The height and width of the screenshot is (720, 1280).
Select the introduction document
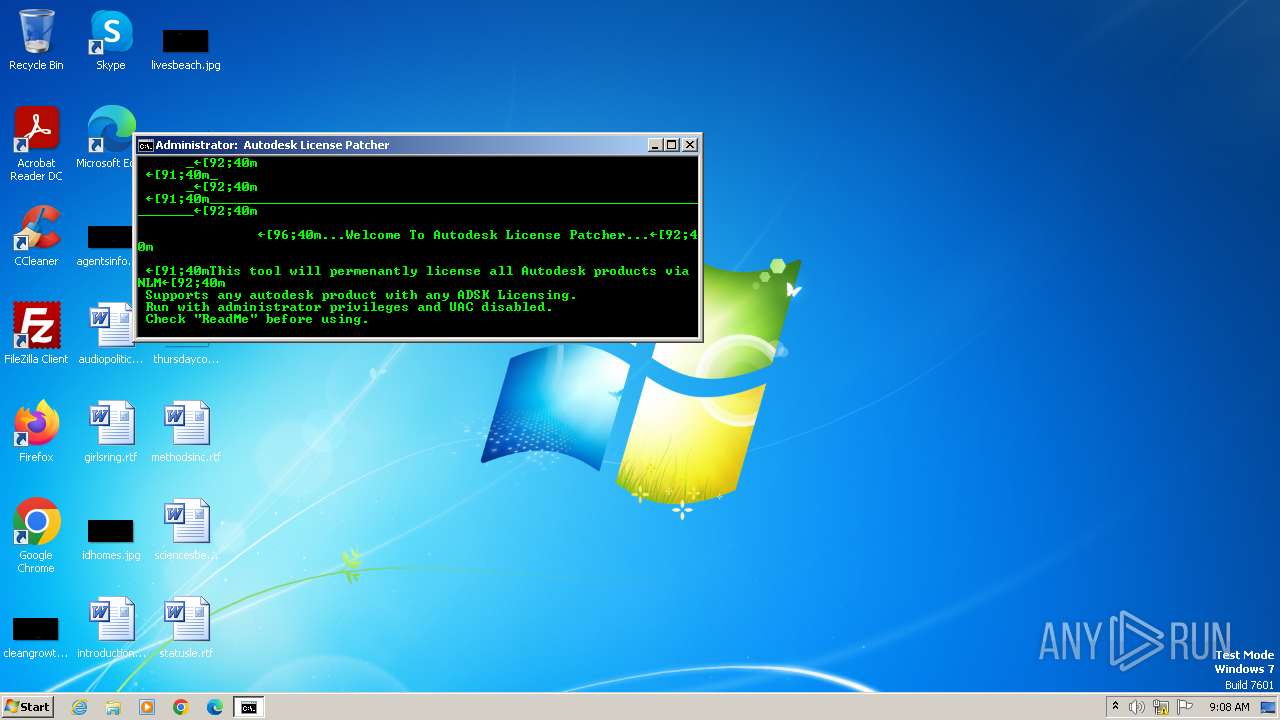click(x=111, y=628)
